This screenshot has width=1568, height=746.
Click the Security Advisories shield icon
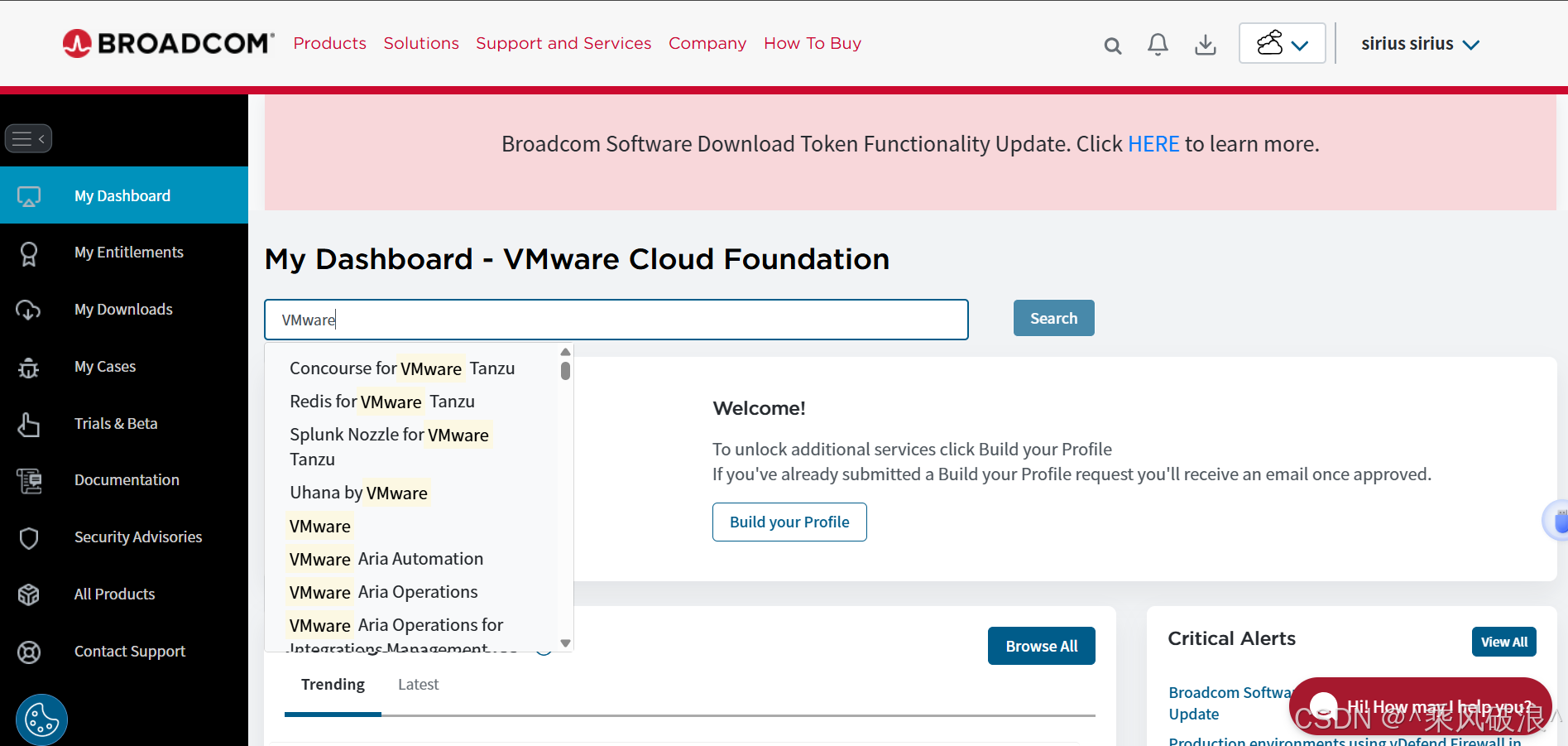point(29,538)
